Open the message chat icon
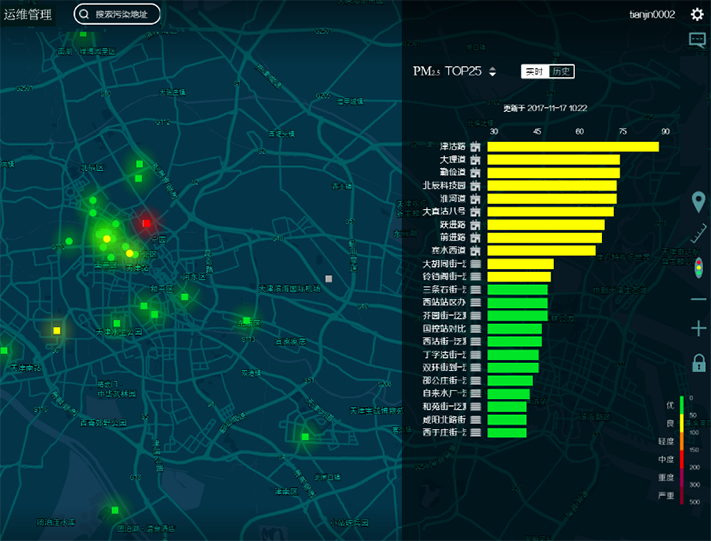The width and height of the screenshot is (711, 541). coord(697,40)
